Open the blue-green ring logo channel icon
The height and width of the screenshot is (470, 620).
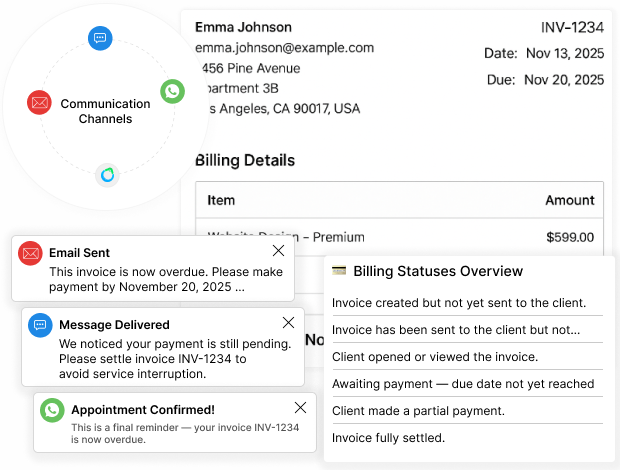[x=107, y=175]
